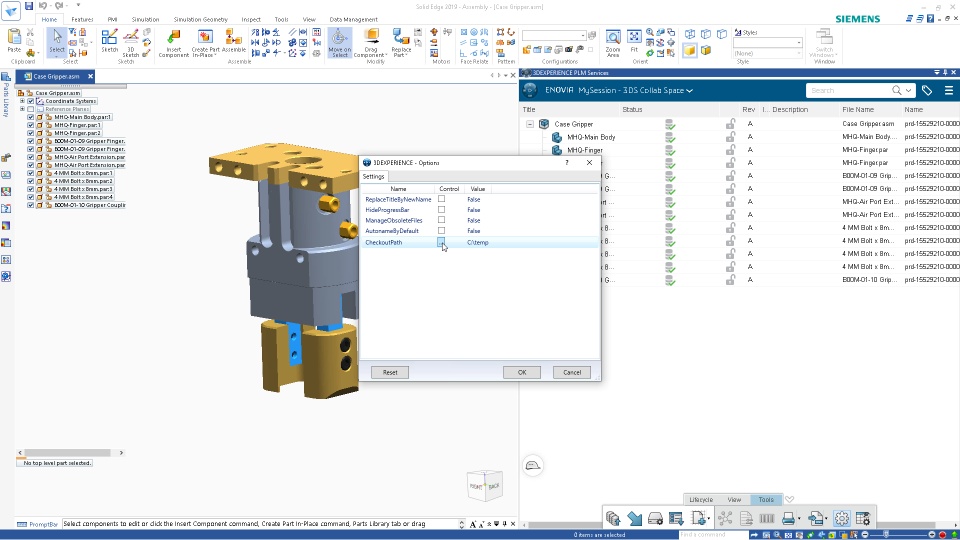Close the Case Gripper.asm document tab
The width and height of the screenshot is (960, 540).
point(90,77)
